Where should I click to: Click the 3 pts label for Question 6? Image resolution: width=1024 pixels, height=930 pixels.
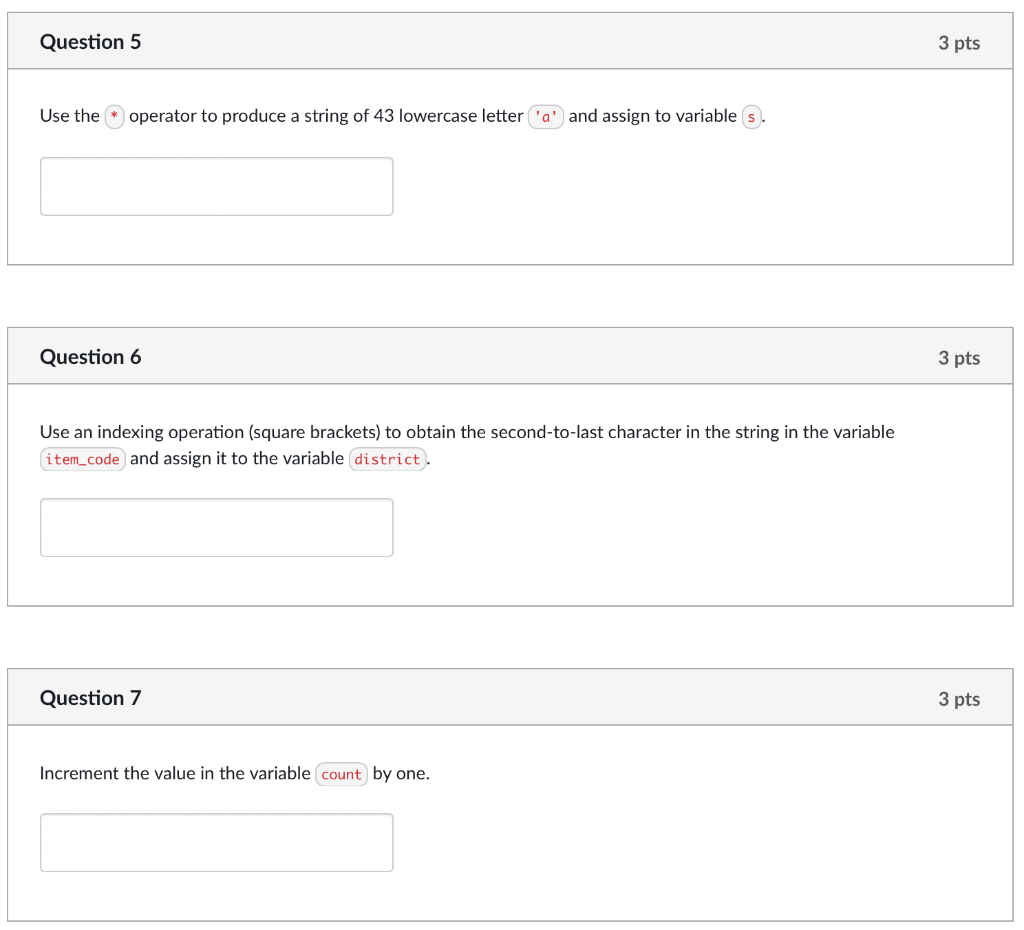958,357
